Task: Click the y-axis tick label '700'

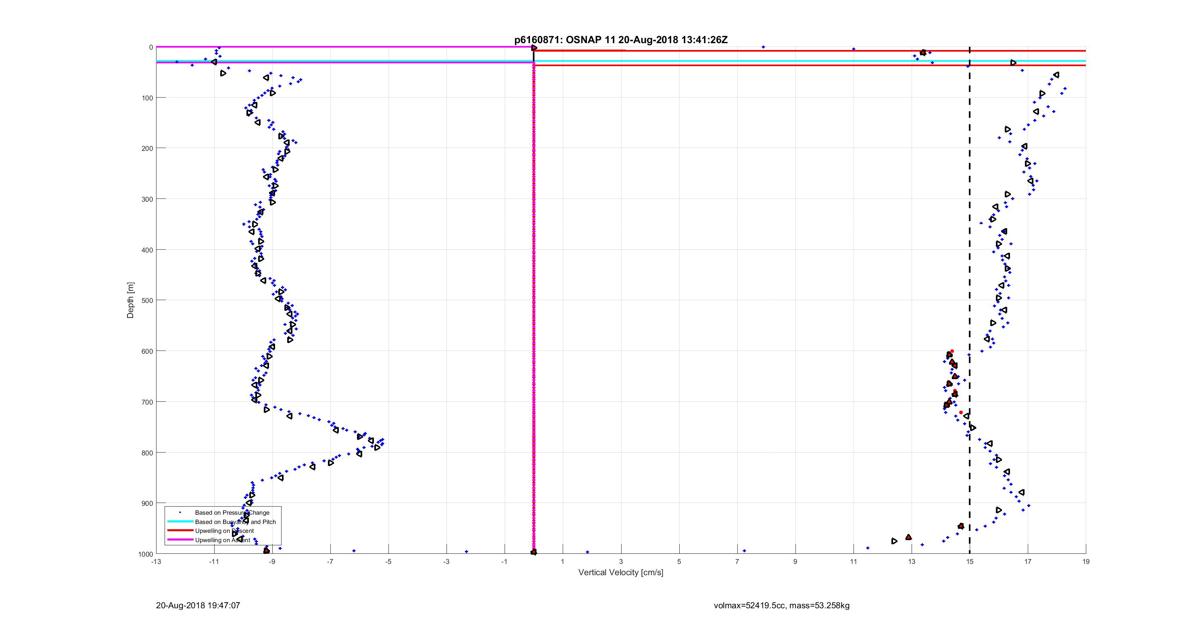Action: click(x=146, y=402)
